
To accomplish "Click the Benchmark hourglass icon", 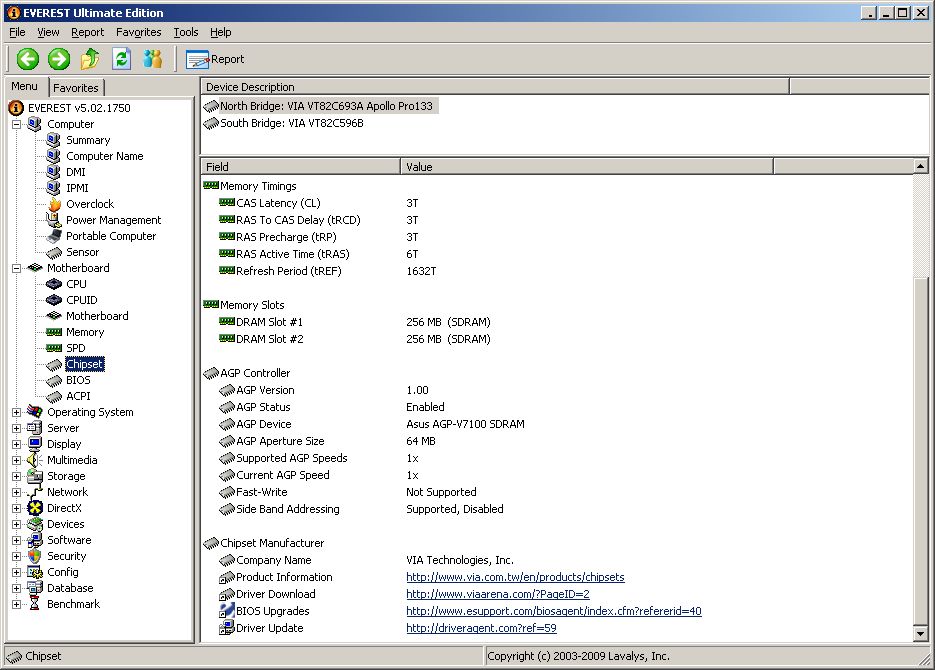I will tap(35, 604).
